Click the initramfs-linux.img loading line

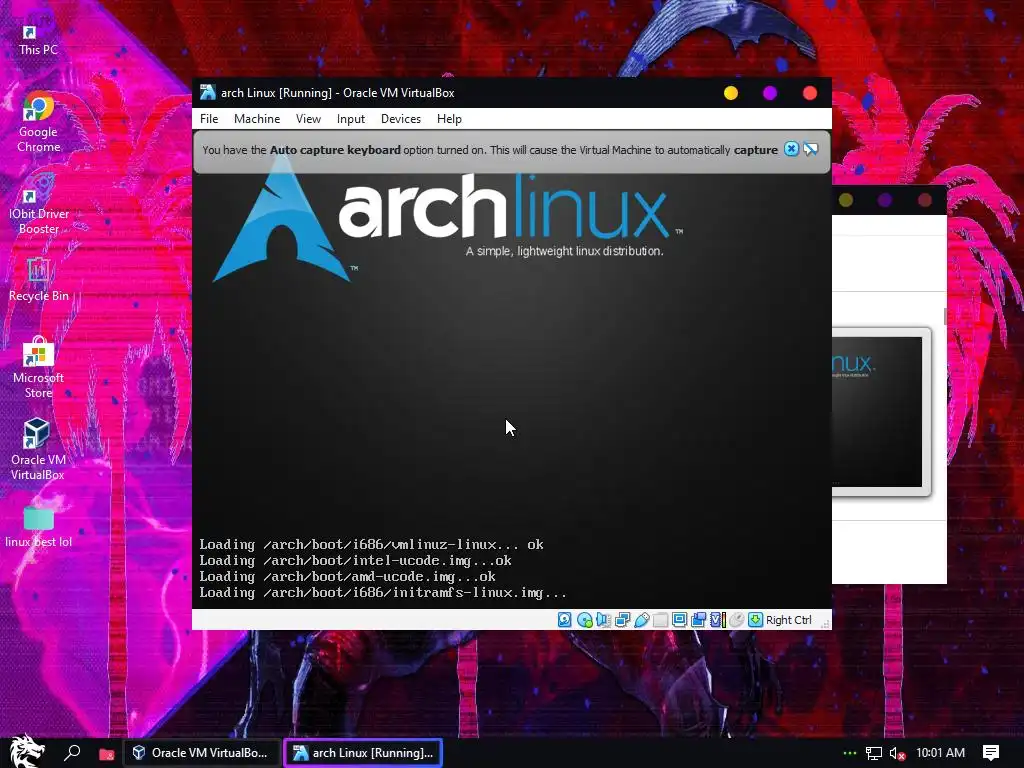[x=383, y=593]
